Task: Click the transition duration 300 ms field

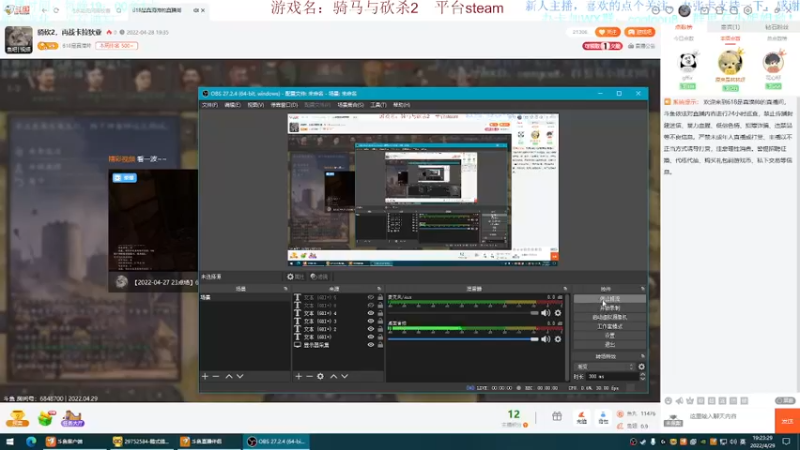Action: click(x=611, y=377)
